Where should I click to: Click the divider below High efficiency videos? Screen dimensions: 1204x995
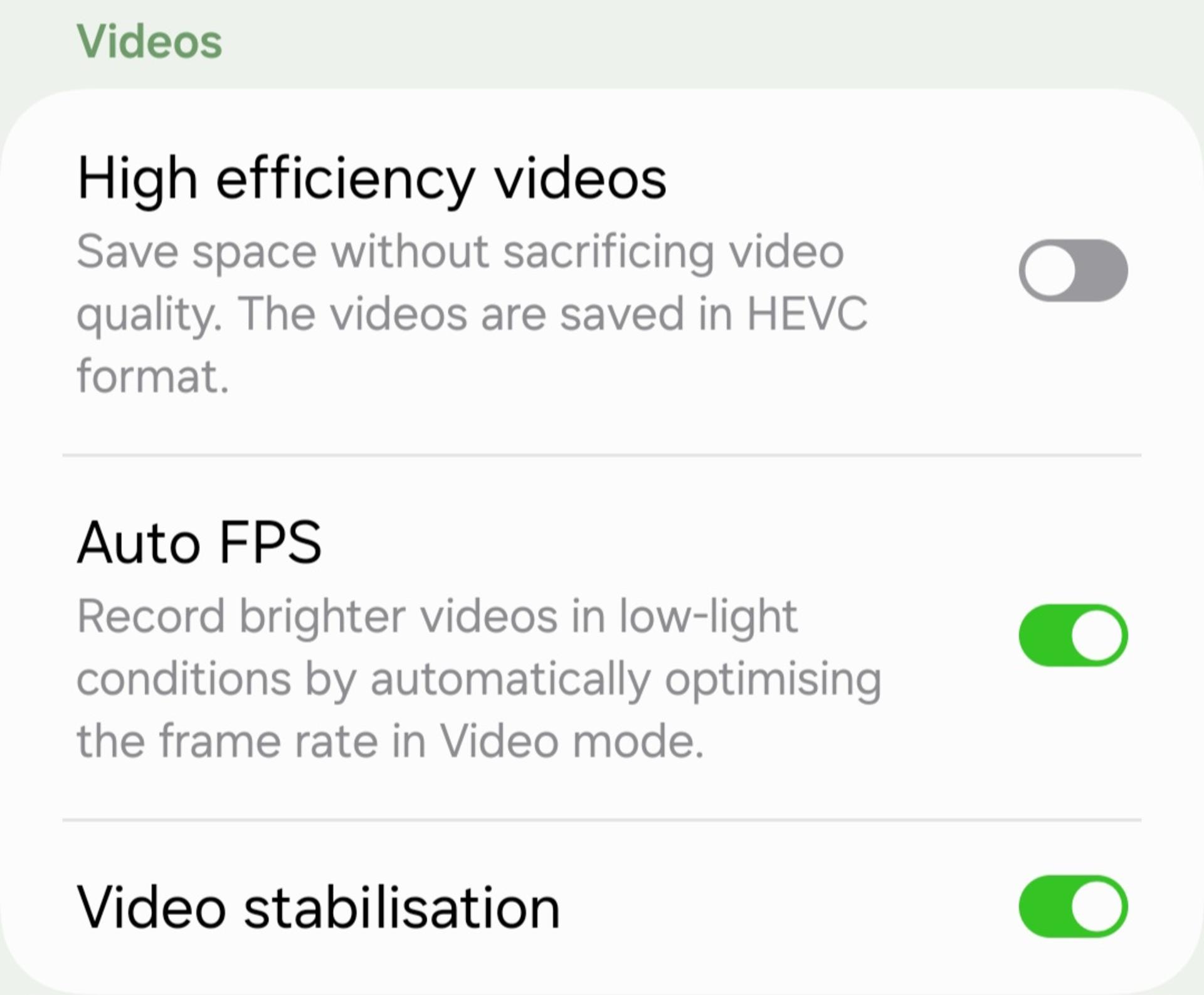tap(602, 455)
